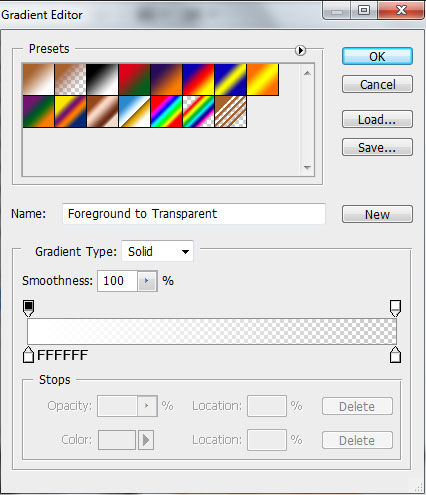Image resolution: width=426 pixels, height=495 pixels.
Task: Click the Load... button
Action: pos(377,119)
